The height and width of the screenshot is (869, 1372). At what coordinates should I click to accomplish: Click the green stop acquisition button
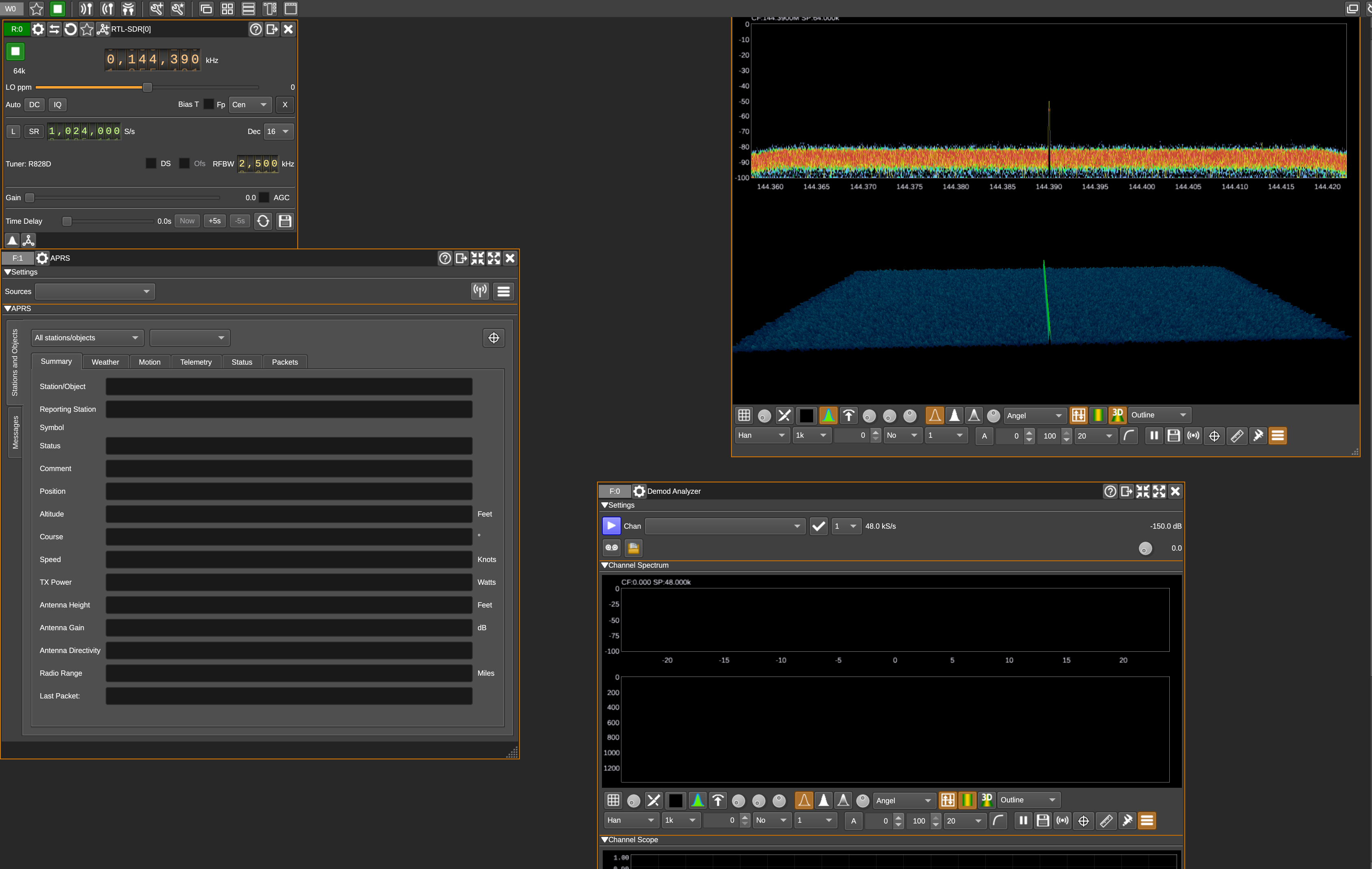(15, 51)
